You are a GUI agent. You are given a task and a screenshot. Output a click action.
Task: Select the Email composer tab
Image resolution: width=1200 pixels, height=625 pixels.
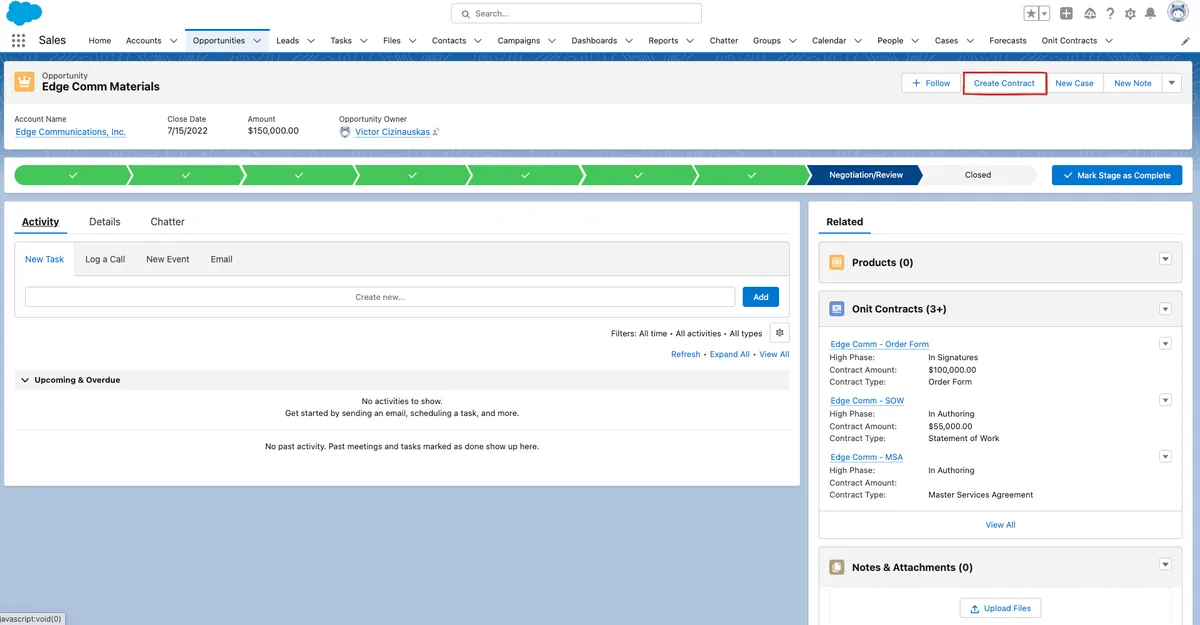click(222, 259)
